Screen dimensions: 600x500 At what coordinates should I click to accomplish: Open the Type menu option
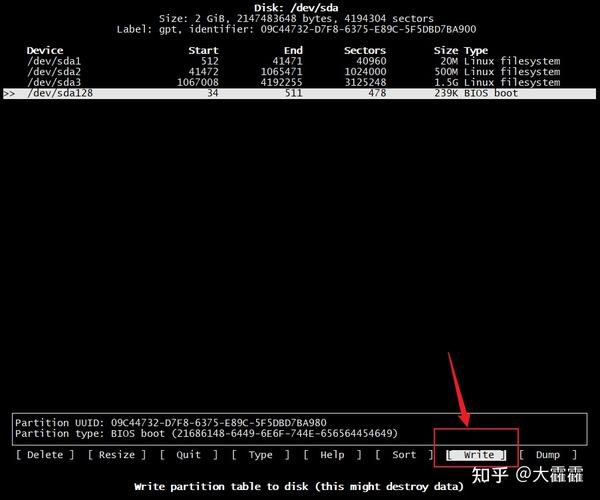260,455
